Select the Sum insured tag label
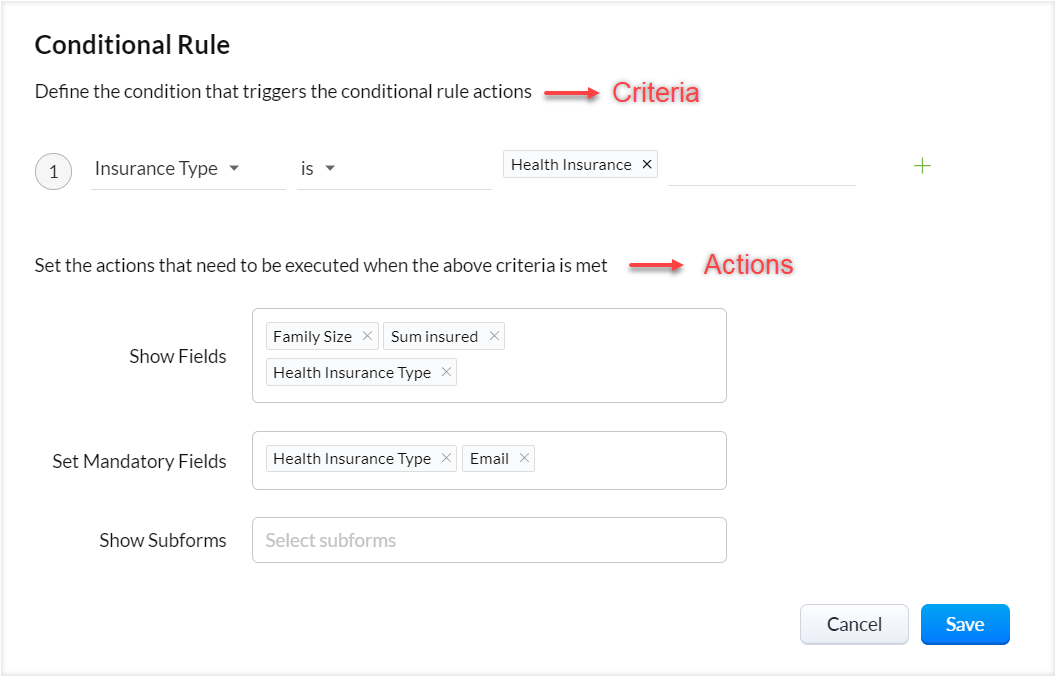 (434, 337)
